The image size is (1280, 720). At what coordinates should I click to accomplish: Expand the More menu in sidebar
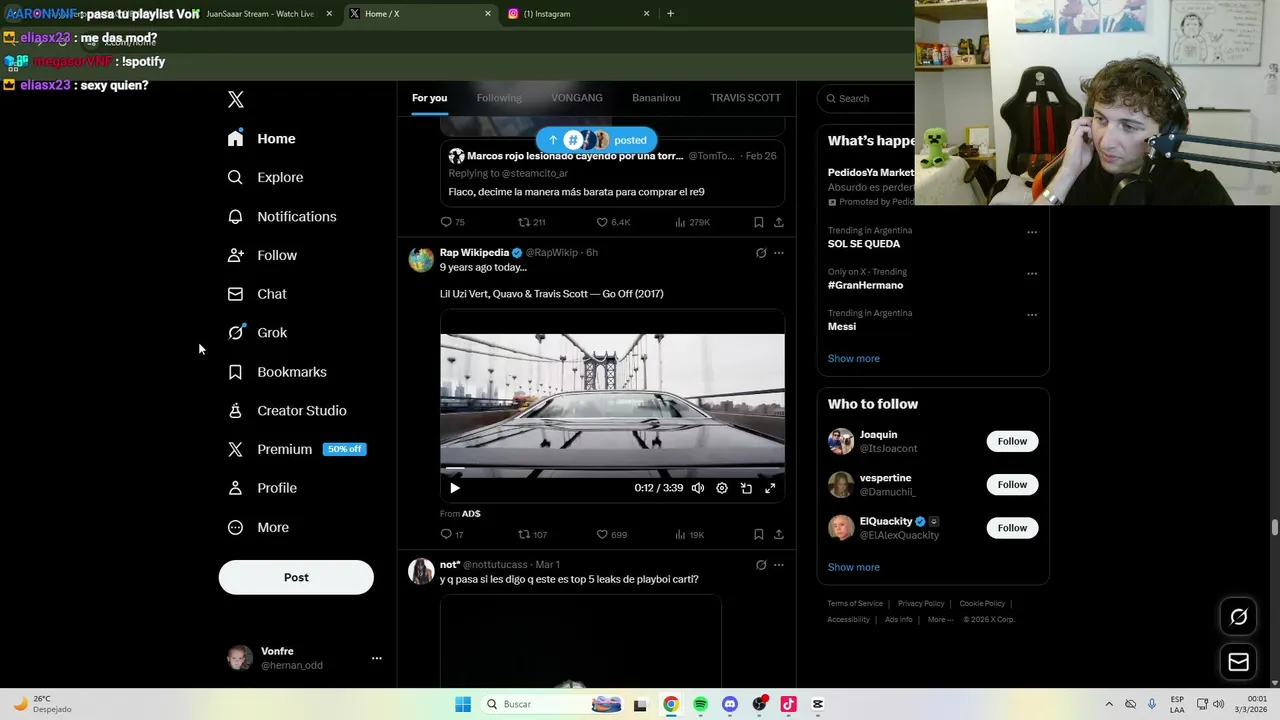click(x=259, y=527)
